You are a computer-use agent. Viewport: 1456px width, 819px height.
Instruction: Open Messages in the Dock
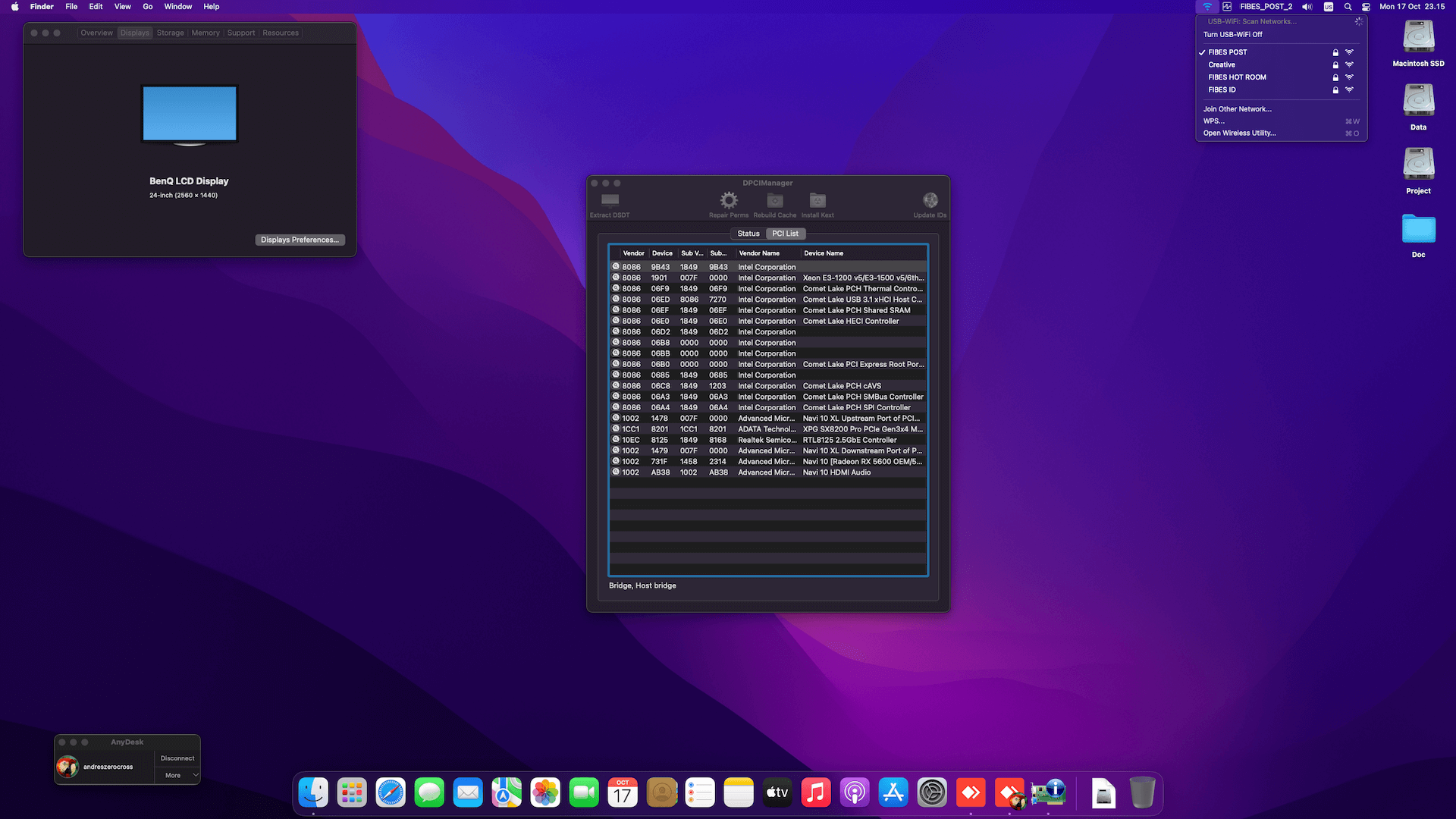(429, 792)
